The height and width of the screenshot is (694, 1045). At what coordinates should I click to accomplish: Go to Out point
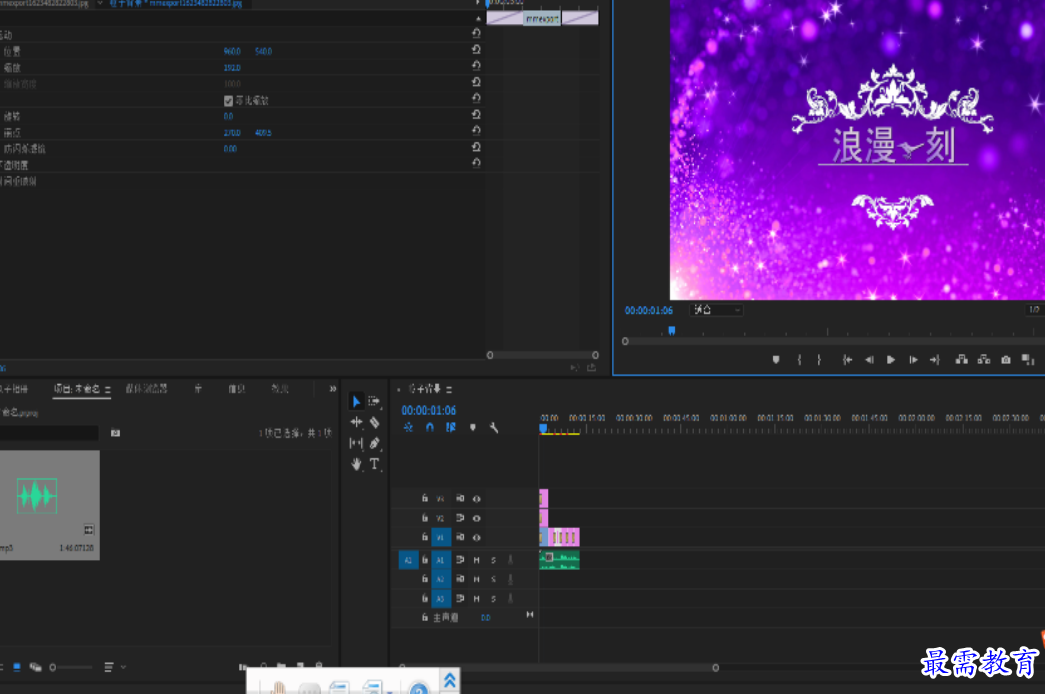click(x=935, y=360)
